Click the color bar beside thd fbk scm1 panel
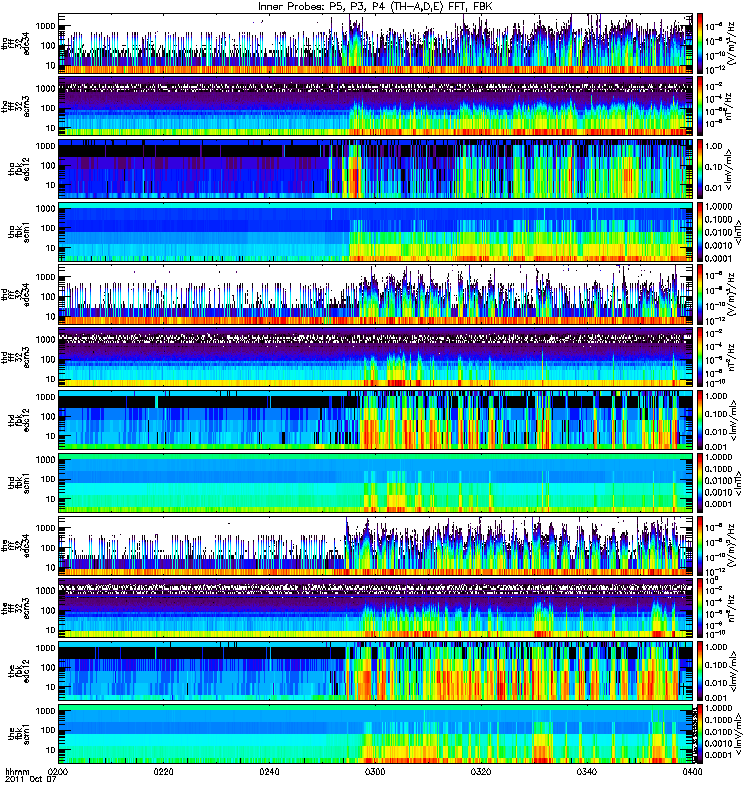The width and height of the screenshot is (750, 800). 700,483
